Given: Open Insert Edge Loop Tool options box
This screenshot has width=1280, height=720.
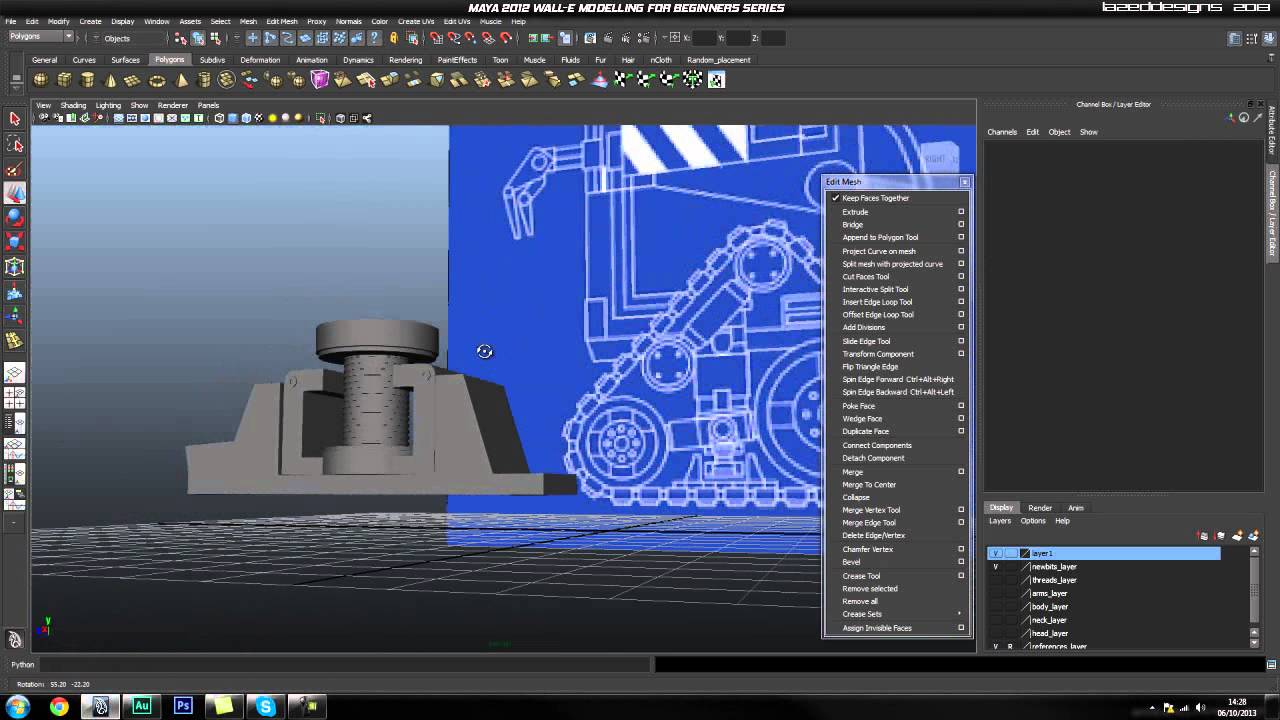Looking at the screenshot, I should tap(961, 302).
